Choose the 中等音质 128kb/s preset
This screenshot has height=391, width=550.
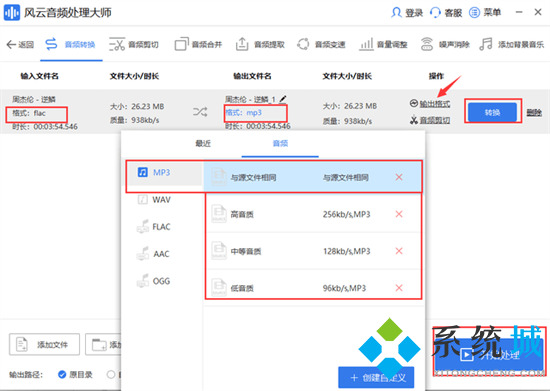coord(313,251)
